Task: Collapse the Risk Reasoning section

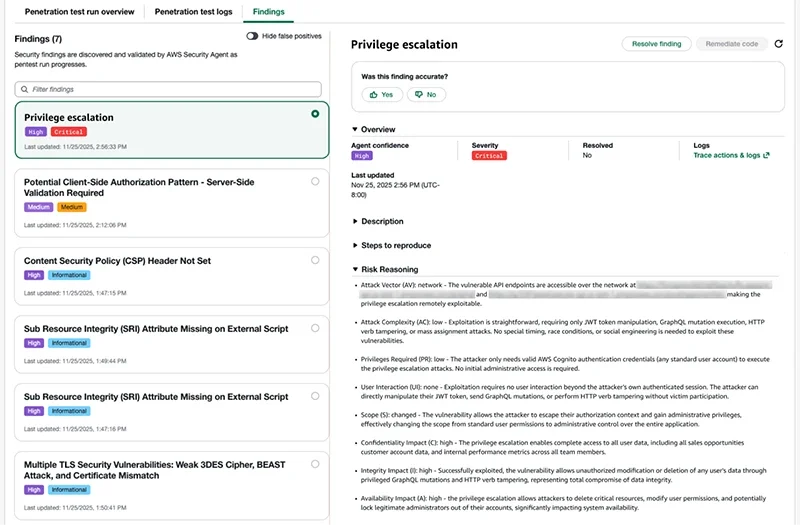Action: coord(389,269)
